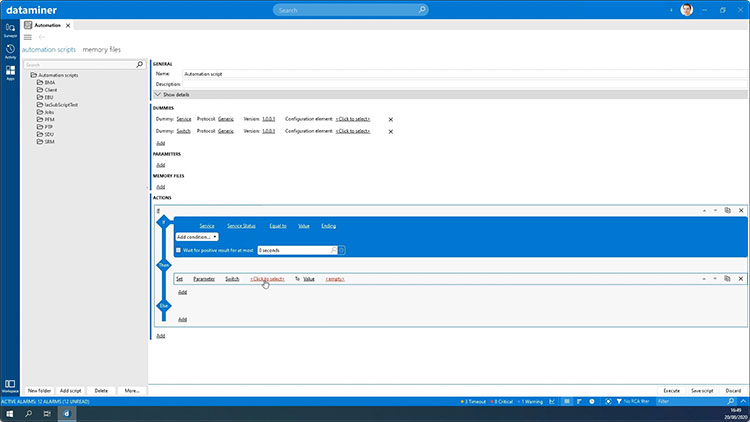Click the Add script button
750x422 pixels.
(70, 390)
